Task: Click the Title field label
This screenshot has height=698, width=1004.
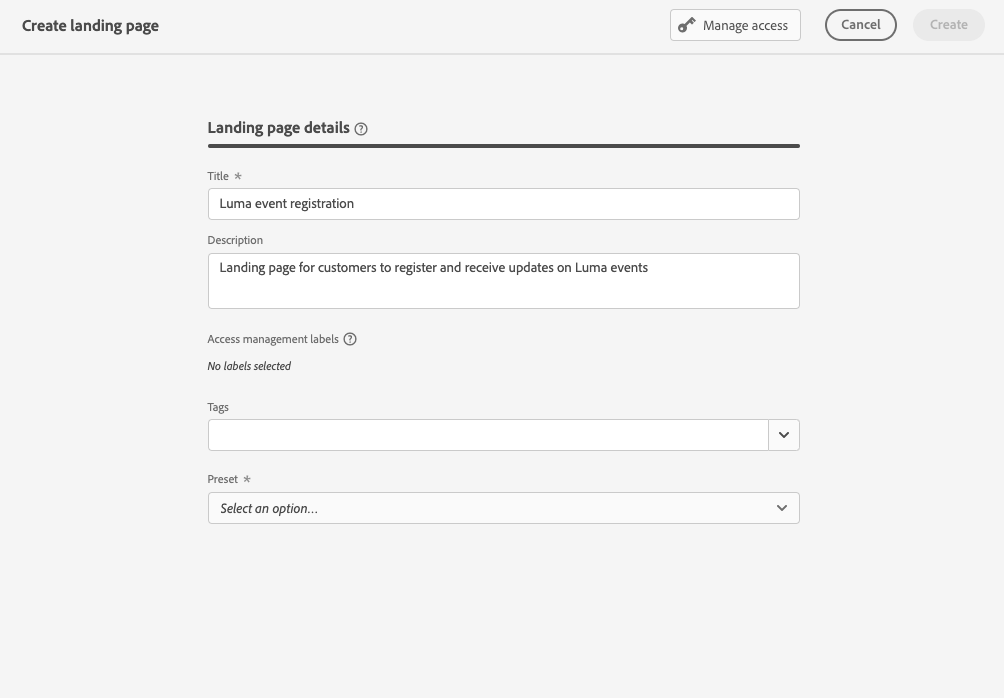Action: coord(218,176)
